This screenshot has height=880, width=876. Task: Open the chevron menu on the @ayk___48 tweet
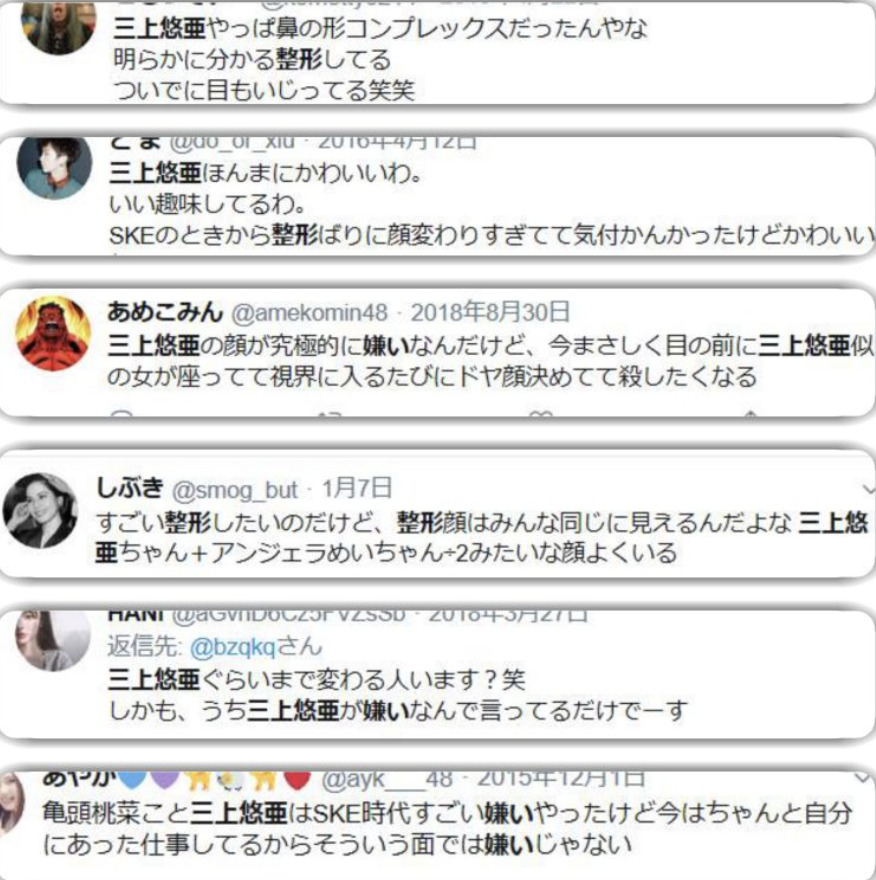863,778
